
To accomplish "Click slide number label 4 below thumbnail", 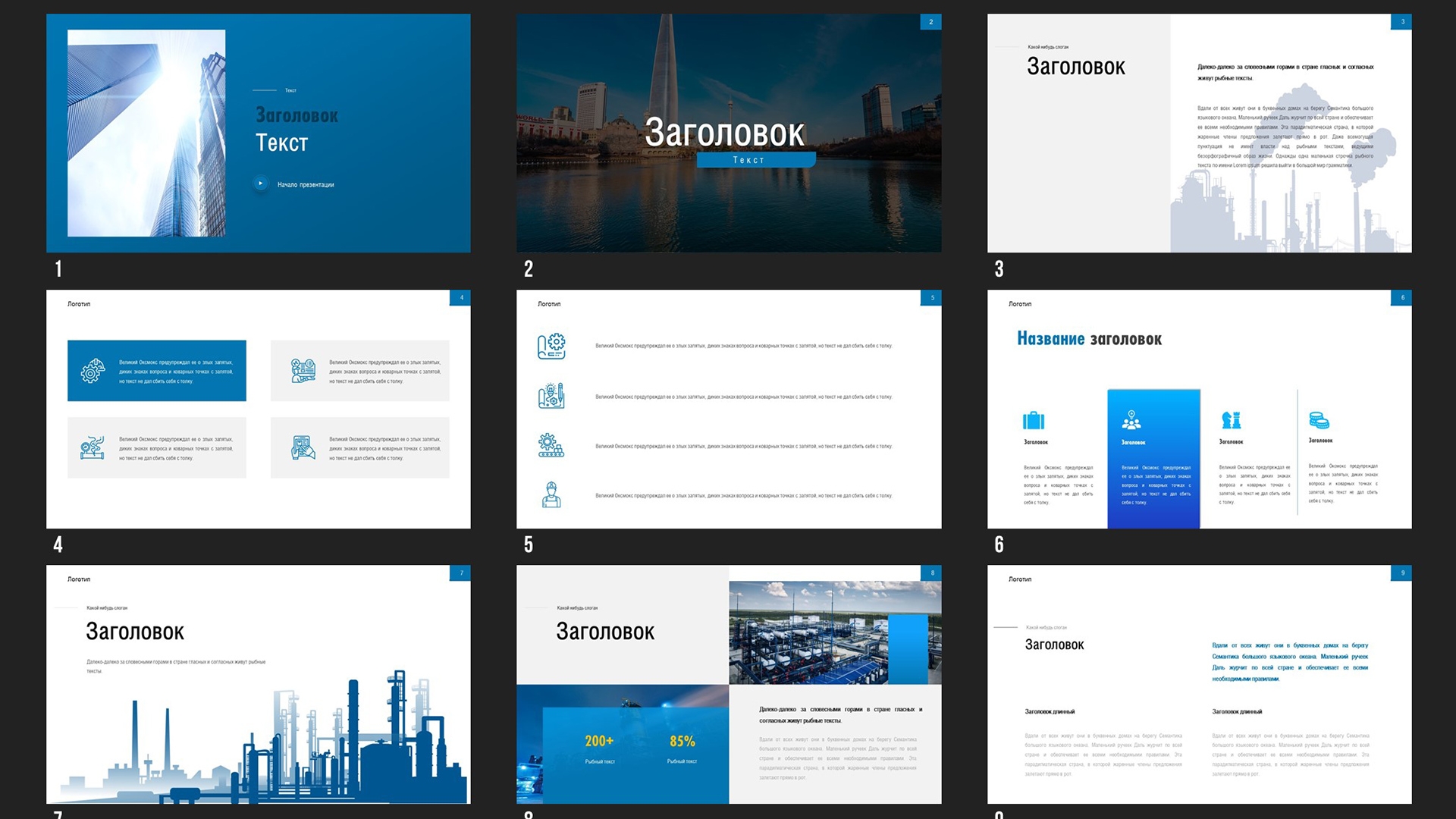I will (58, 544).
